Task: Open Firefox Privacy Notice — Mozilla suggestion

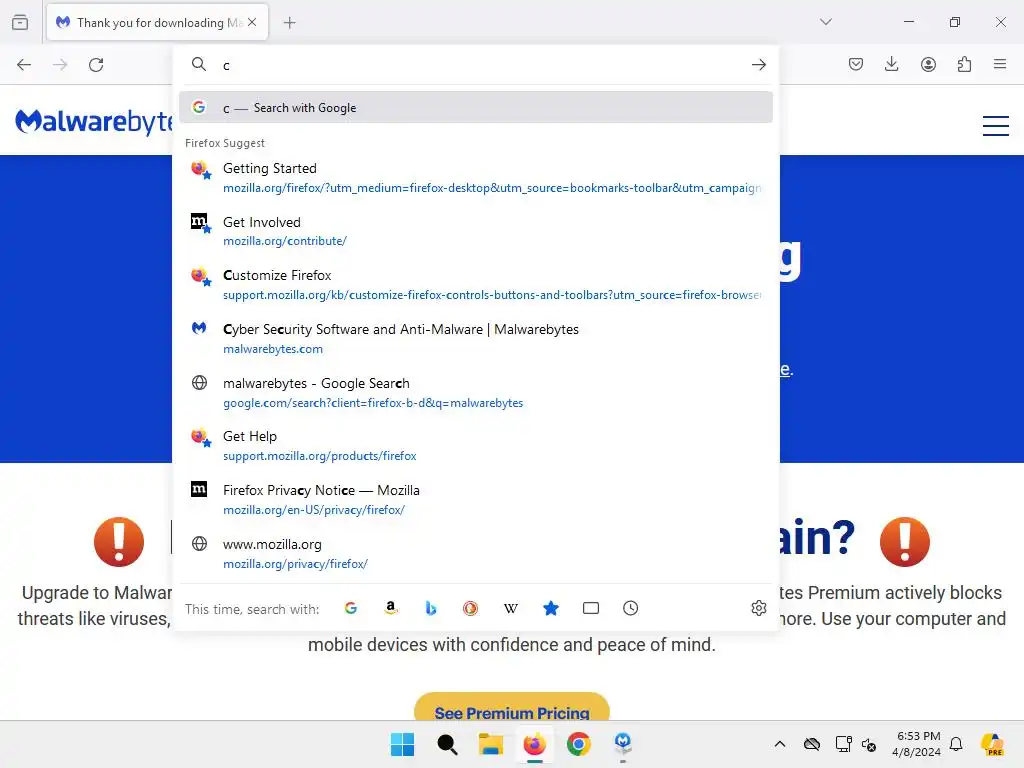Action: point(475,500)
